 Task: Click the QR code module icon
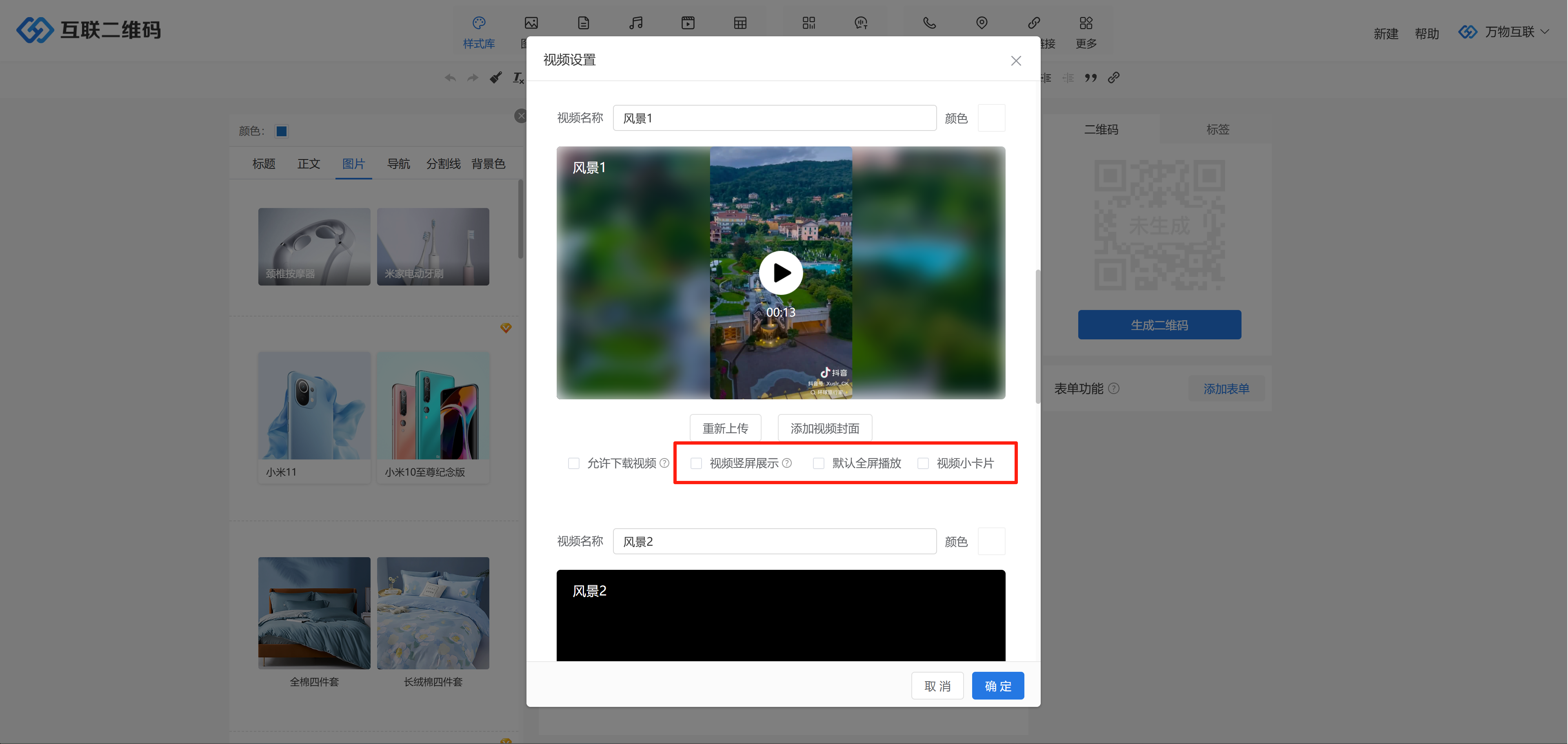point(808,23)
